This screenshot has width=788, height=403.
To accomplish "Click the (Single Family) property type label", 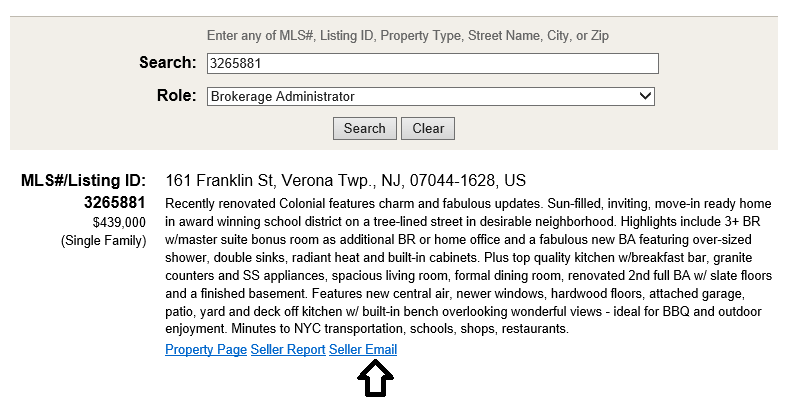I will 103,241.
